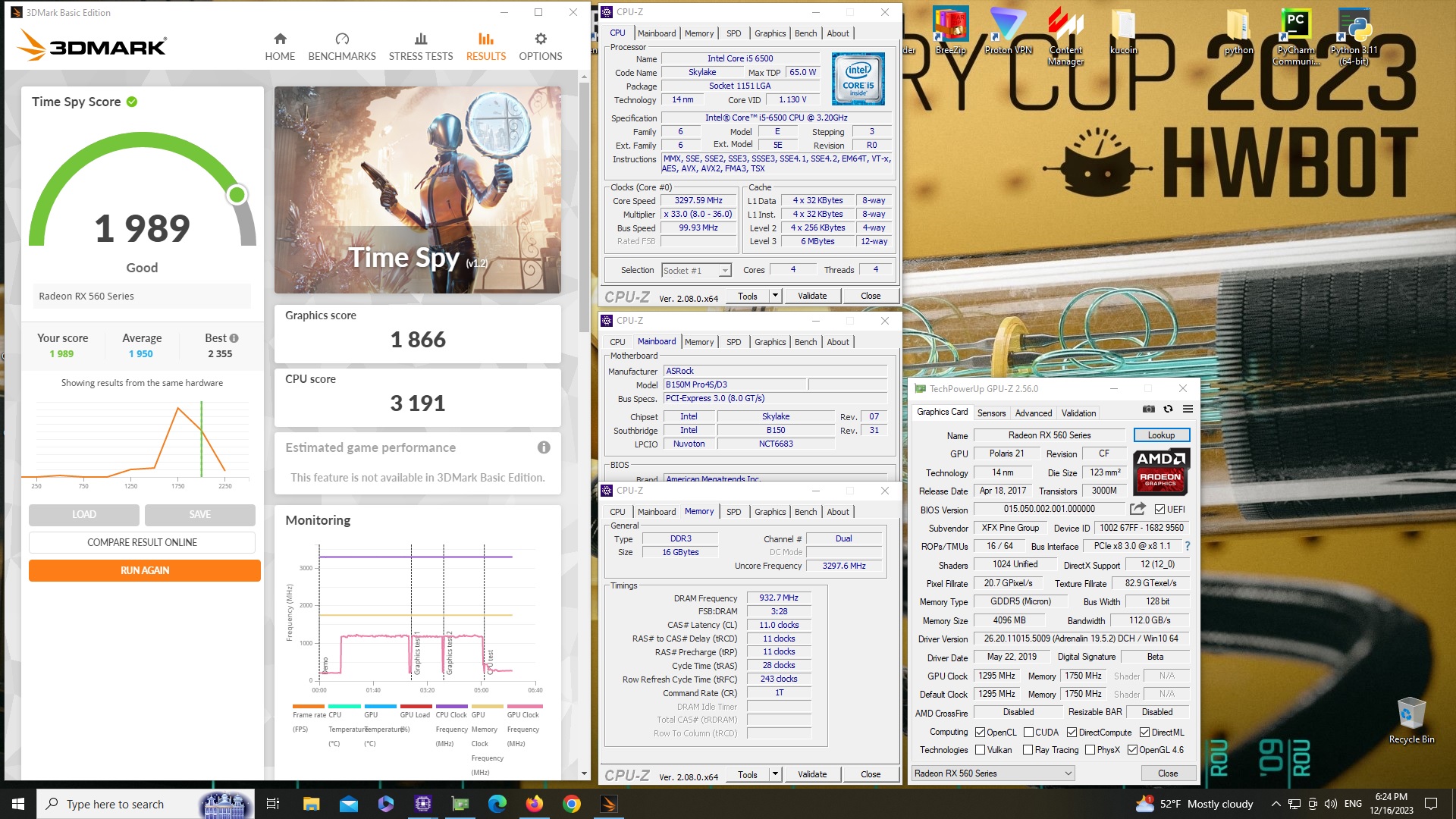Image resolution: width=1456 pixels, height=819 pixels.
Task: Open PyCharm Community desktop icon
Action: click(x=1296, y=36)
